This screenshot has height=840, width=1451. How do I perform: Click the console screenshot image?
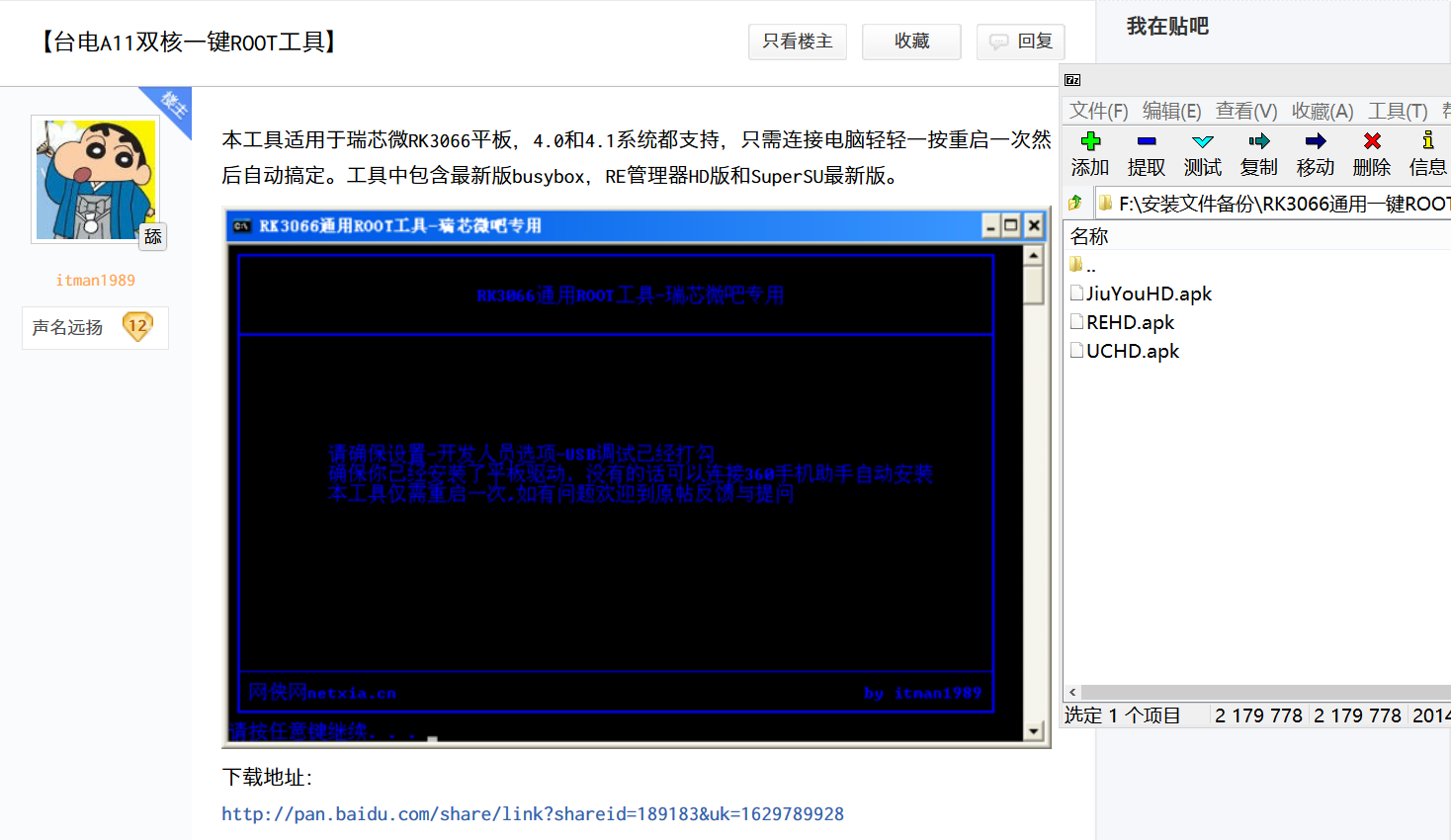pyautogui.click(x=637, y=477)
